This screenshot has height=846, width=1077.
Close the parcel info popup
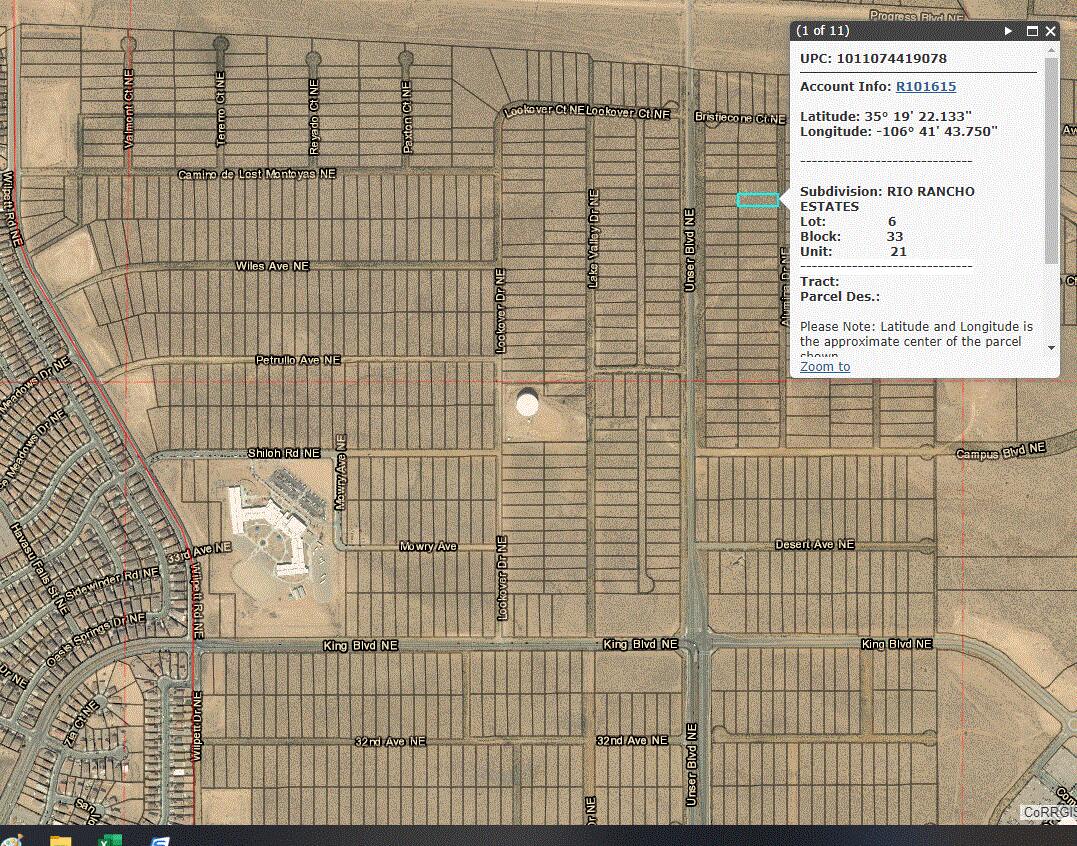pyautogui.click(x=1050, y=31)
